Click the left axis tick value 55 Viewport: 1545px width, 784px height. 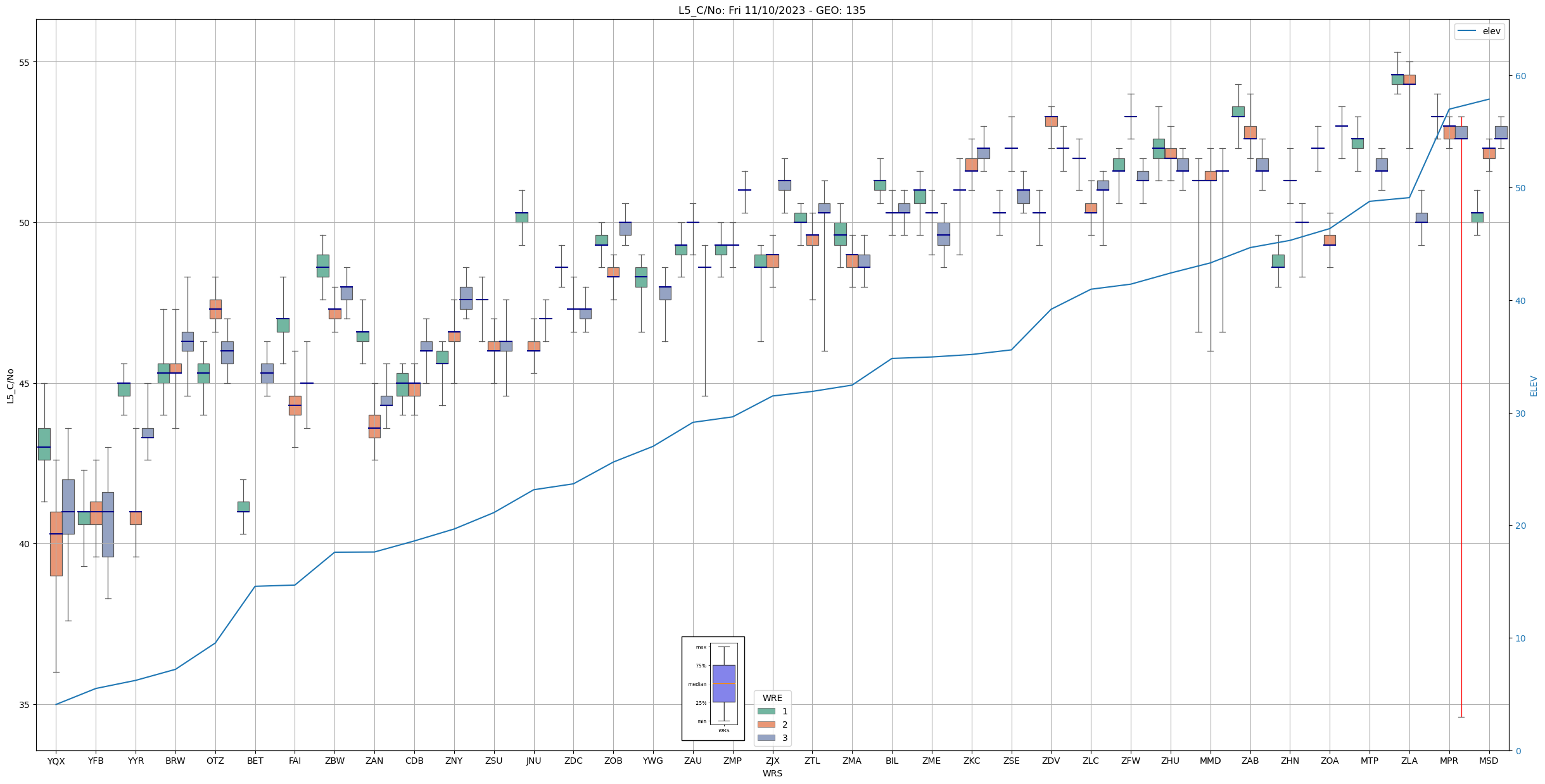25,62
